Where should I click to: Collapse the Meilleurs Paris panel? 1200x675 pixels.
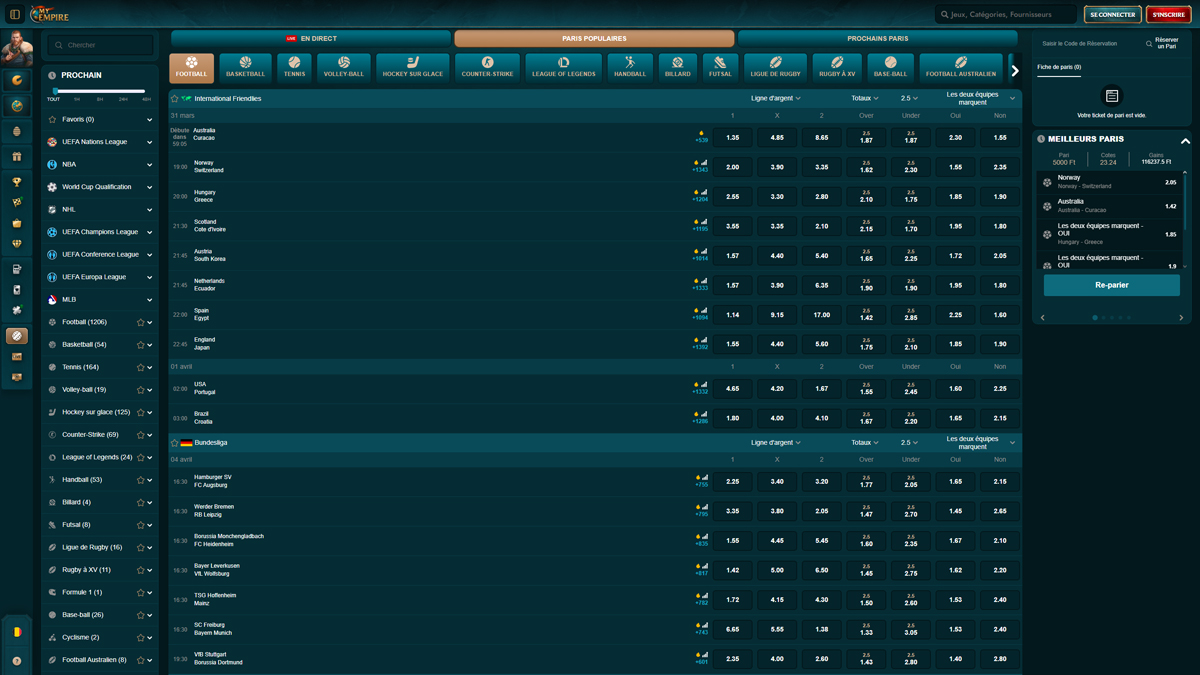point(1185,140)
